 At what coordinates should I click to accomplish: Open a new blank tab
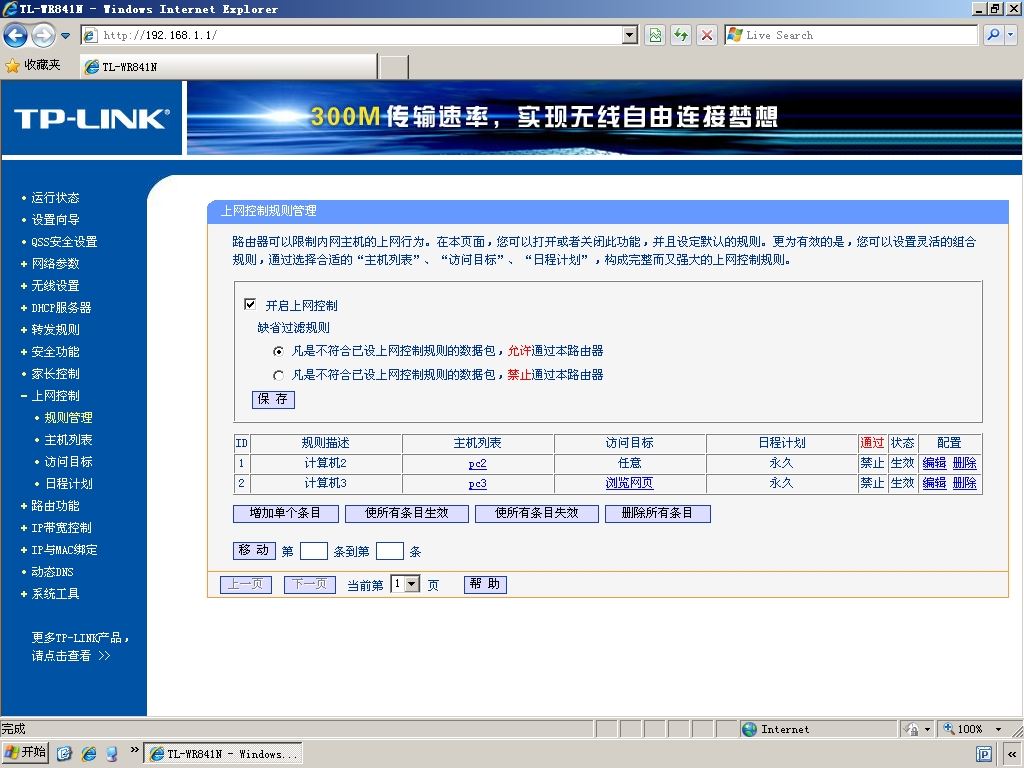coord(394,67)
